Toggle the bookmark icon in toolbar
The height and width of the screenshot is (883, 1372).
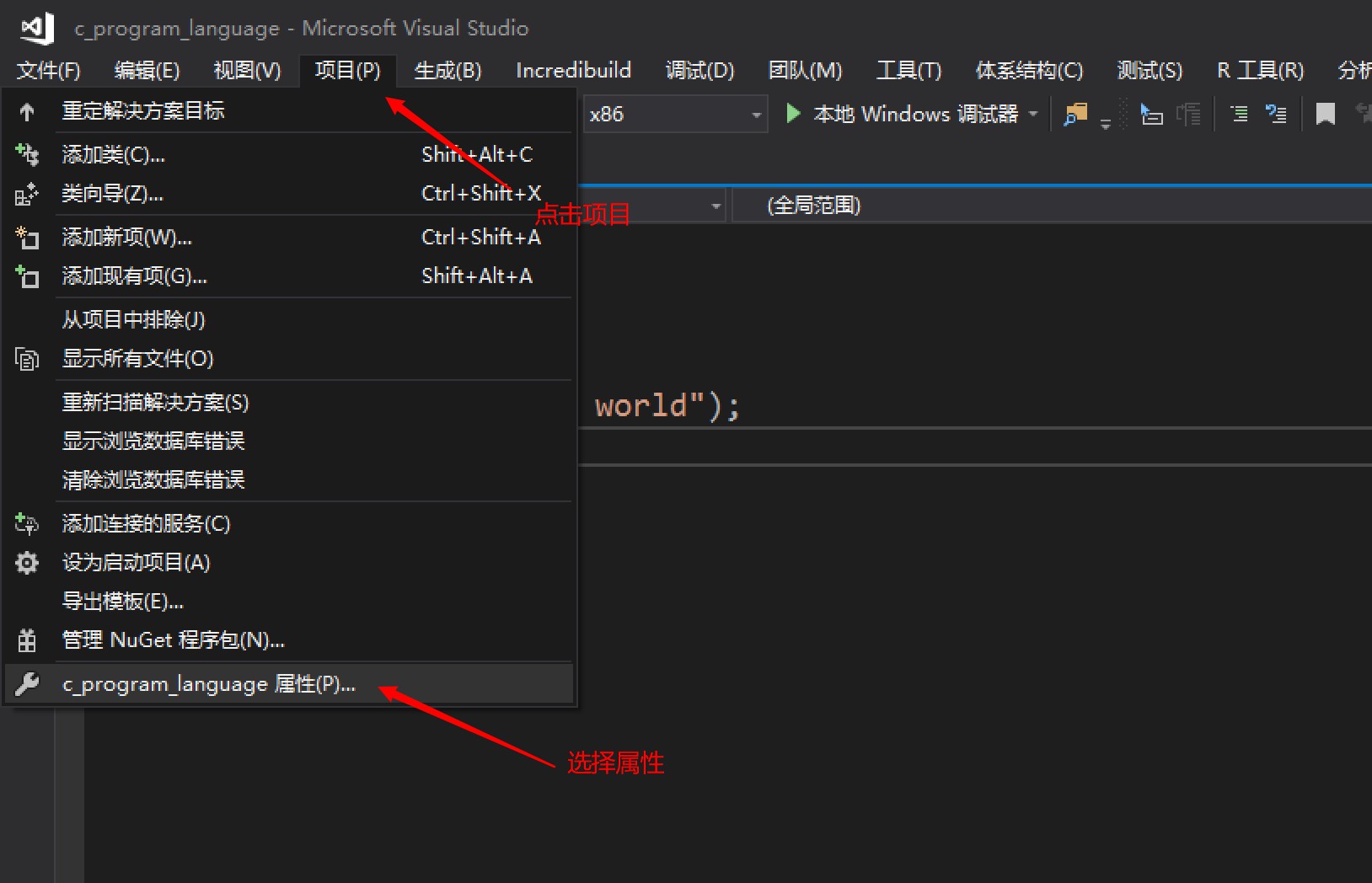1326,114
